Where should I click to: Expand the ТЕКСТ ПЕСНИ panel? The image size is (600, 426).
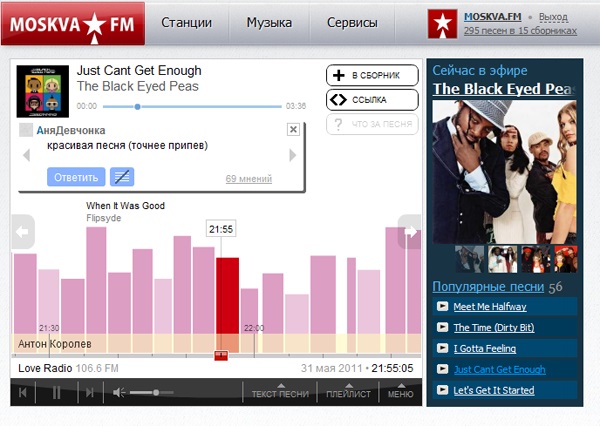click(280, 392)
